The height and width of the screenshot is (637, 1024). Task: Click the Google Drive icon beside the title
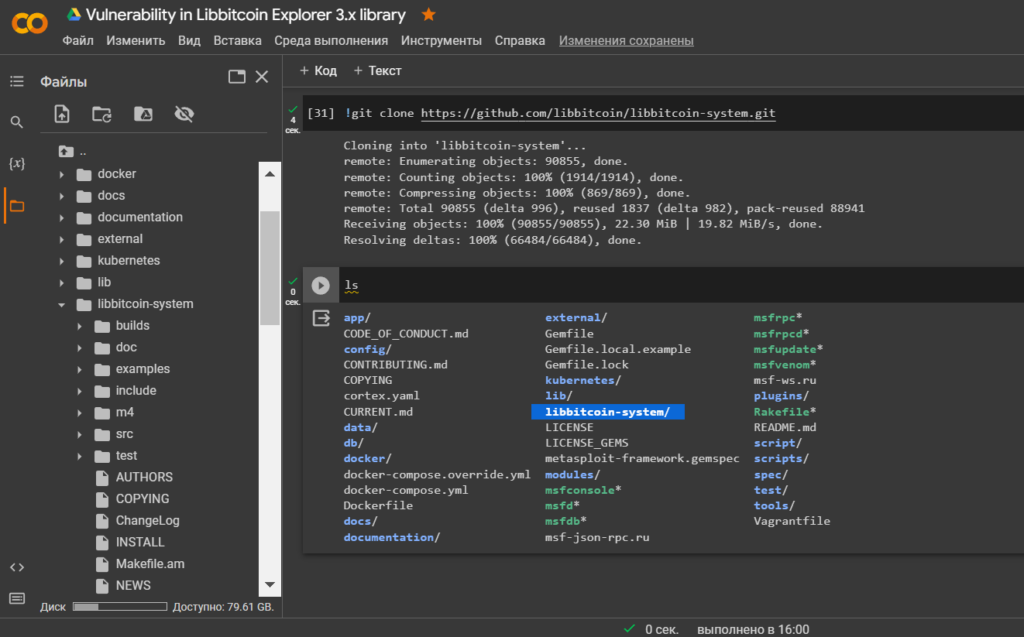tap(74, 14)
